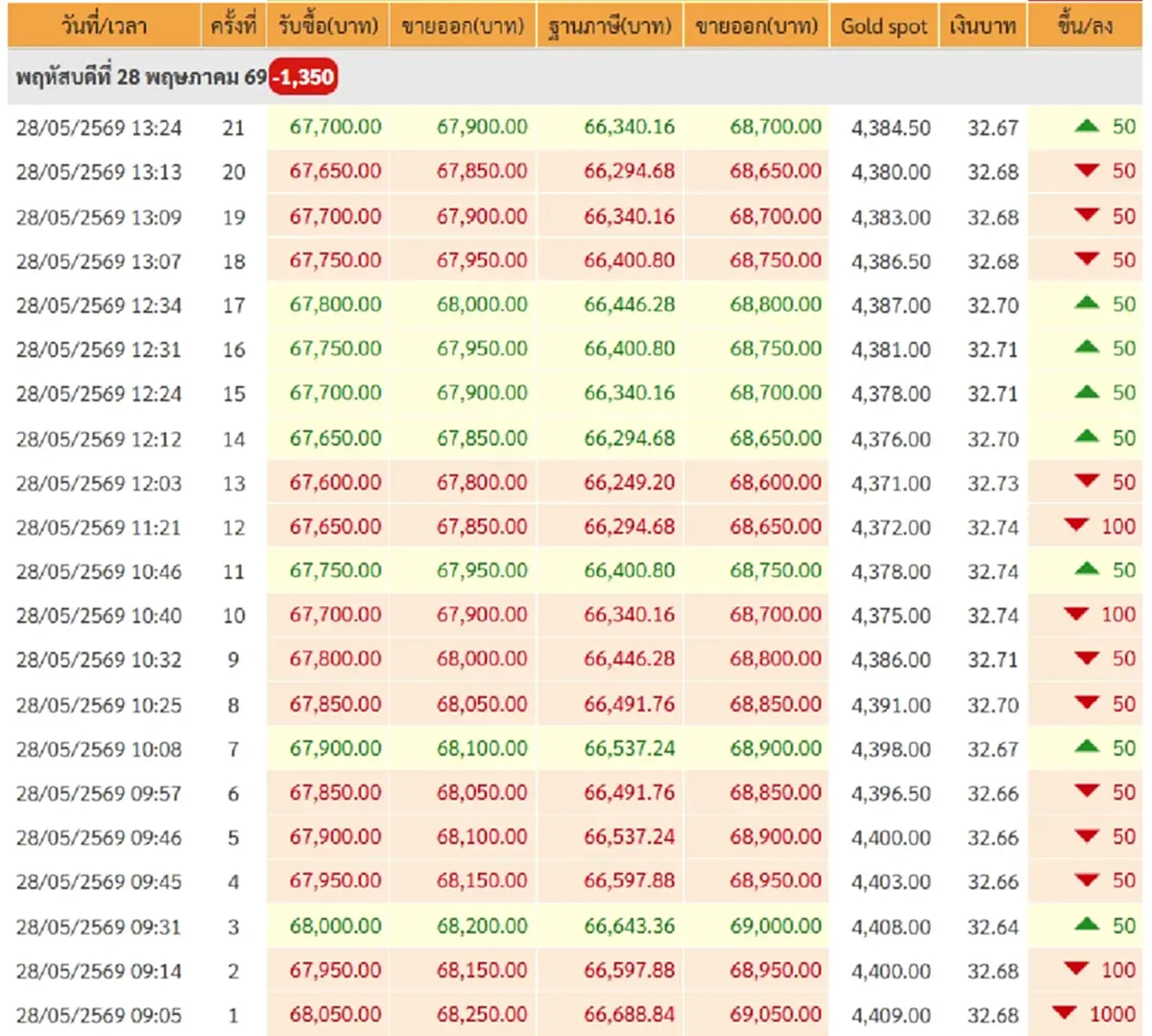This screenshot has width=1152, height=1036.
Task: Click the red down arrow in the 13:09 row
Action: tap(1087, 215)
